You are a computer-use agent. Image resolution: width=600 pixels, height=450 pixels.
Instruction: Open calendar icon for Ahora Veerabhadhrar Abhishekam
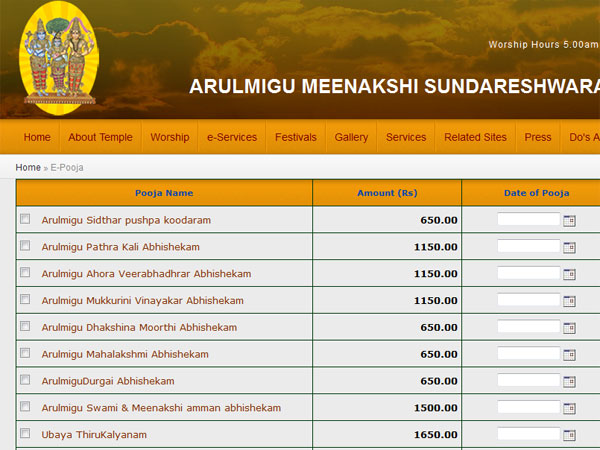[x=569, y=274]
